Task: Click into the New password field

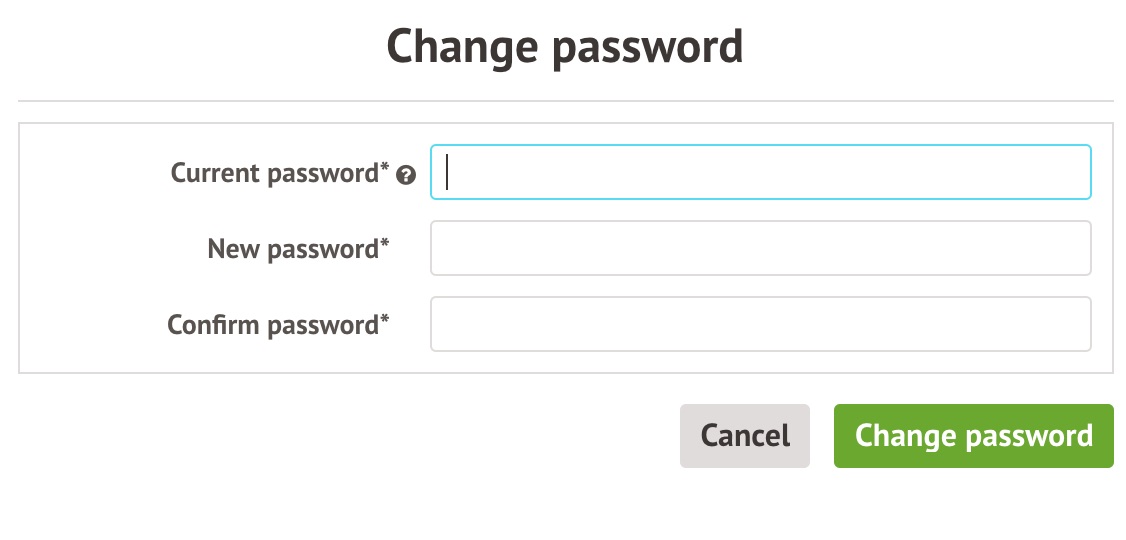Action: tap(760, 248)
